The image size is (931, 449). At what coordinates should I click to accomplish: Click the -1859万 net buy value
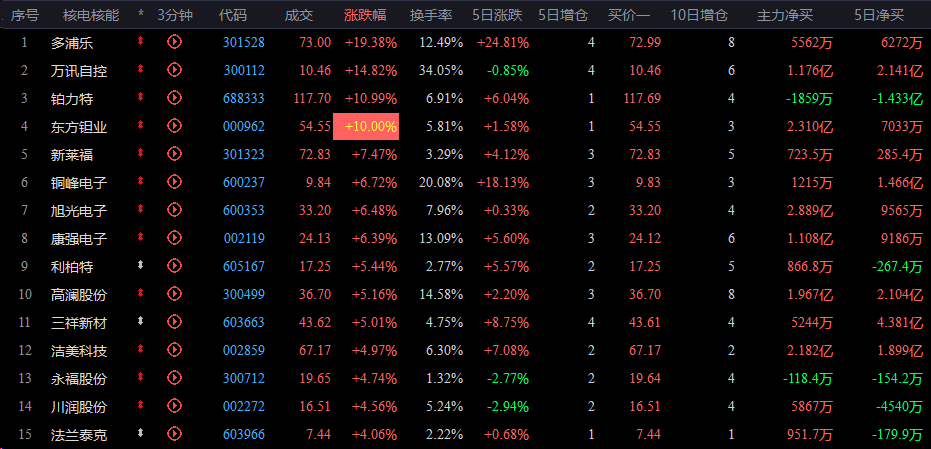809,99
